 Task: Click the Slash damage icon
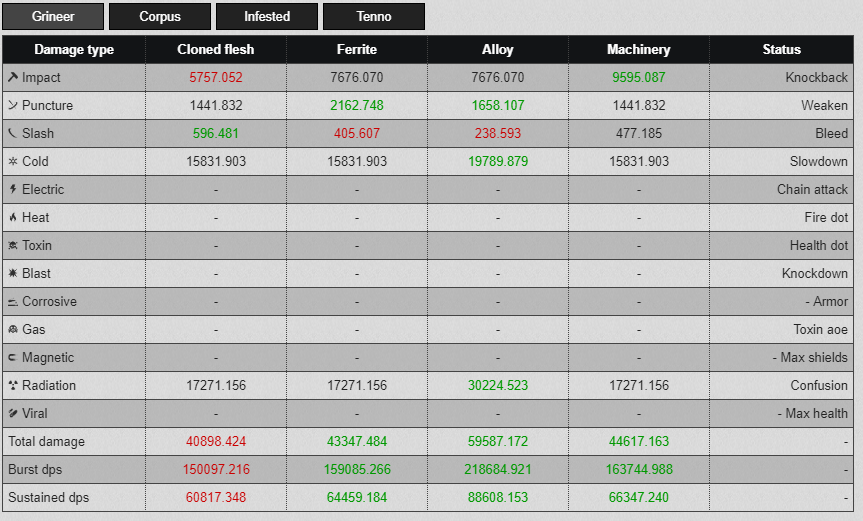click(12, 133)
